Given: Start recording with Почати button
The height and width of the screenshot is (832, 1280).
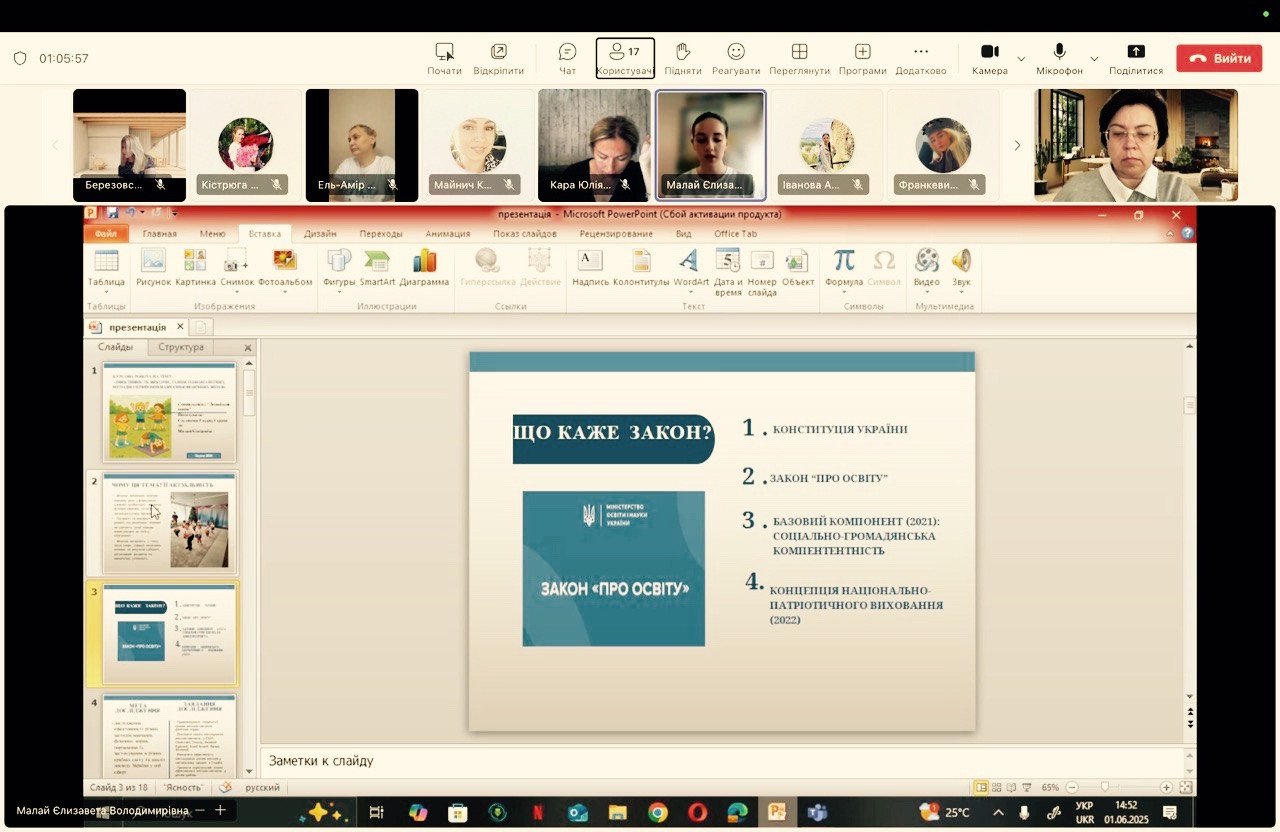Looking at the screenshot, I should pyautogui.click(x=444, y=58).
